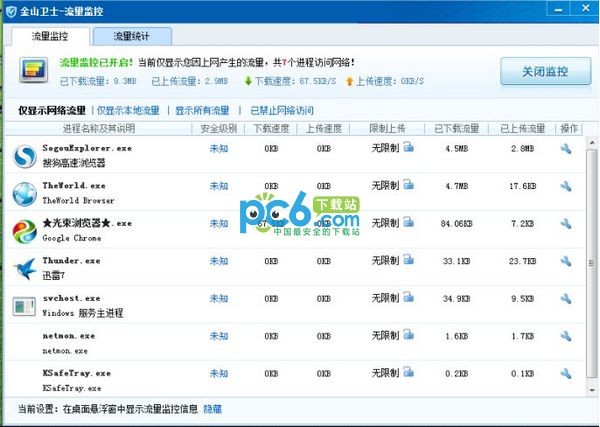Click 隐藏 link at bottom

(x=212, y=409)
